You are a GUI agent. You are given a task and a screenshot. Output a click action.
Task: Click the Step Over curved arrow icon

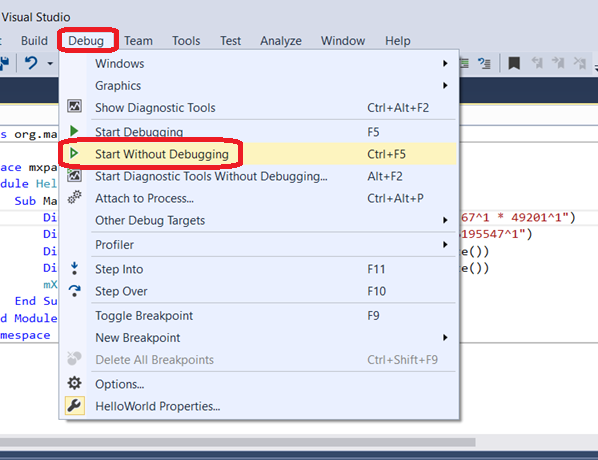tap(74, 291)
